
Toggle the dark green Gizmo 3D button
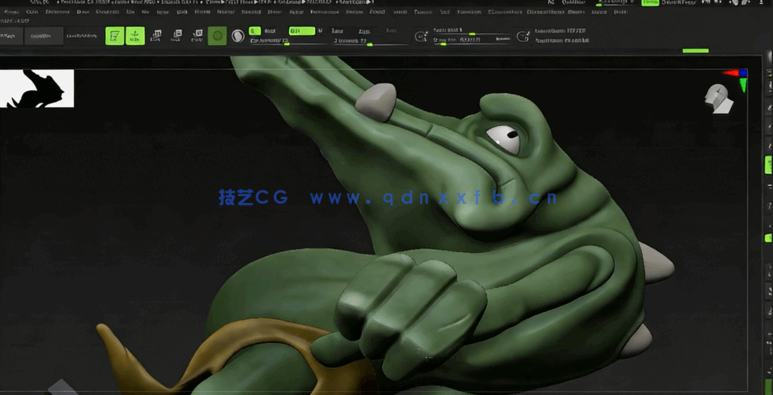click(x=217, y=36)
